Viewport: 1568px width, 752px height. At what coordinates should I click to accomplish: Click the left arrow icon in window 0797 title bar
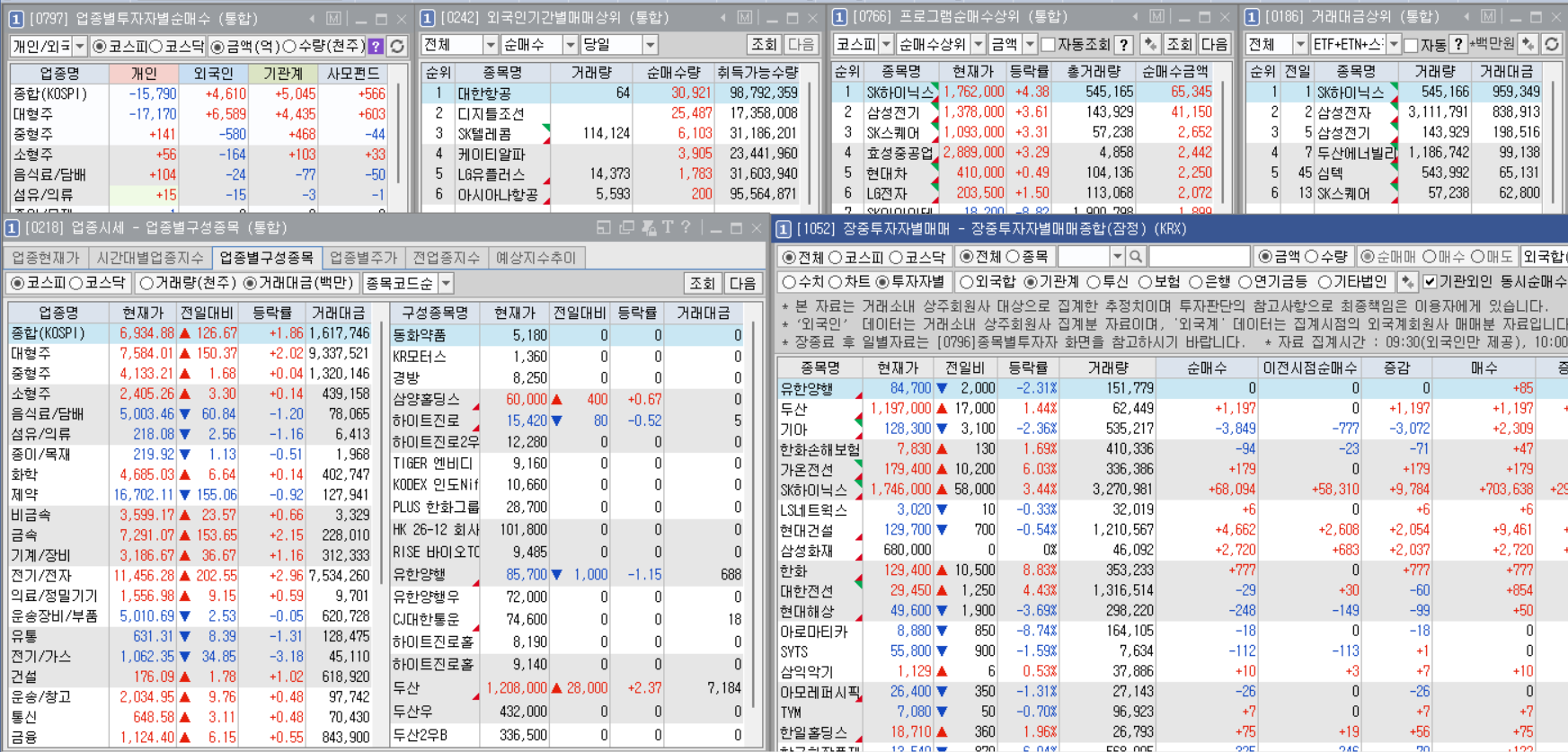point(312,19)
